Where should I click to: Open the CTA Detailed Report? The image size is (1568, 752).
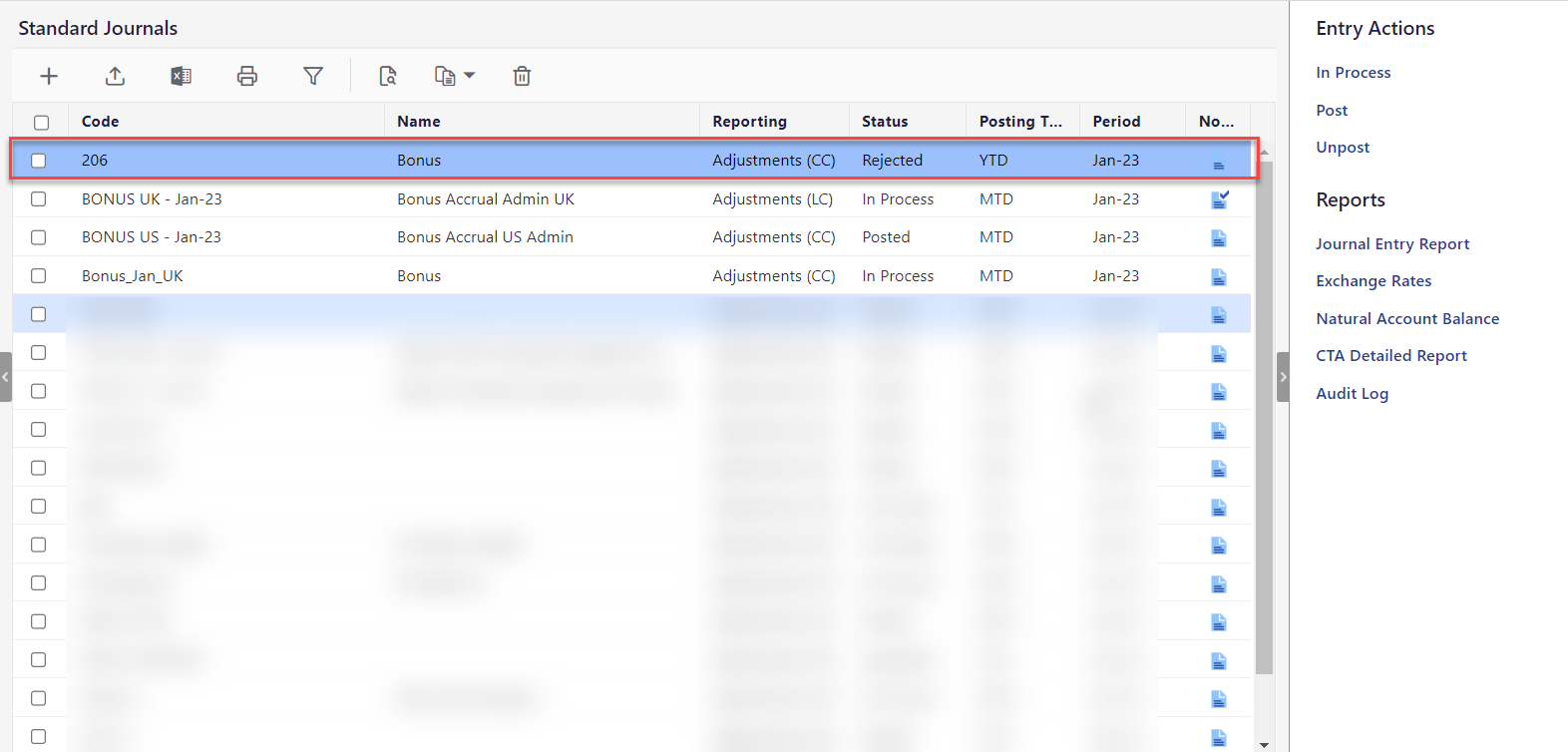pos(1391,355)
